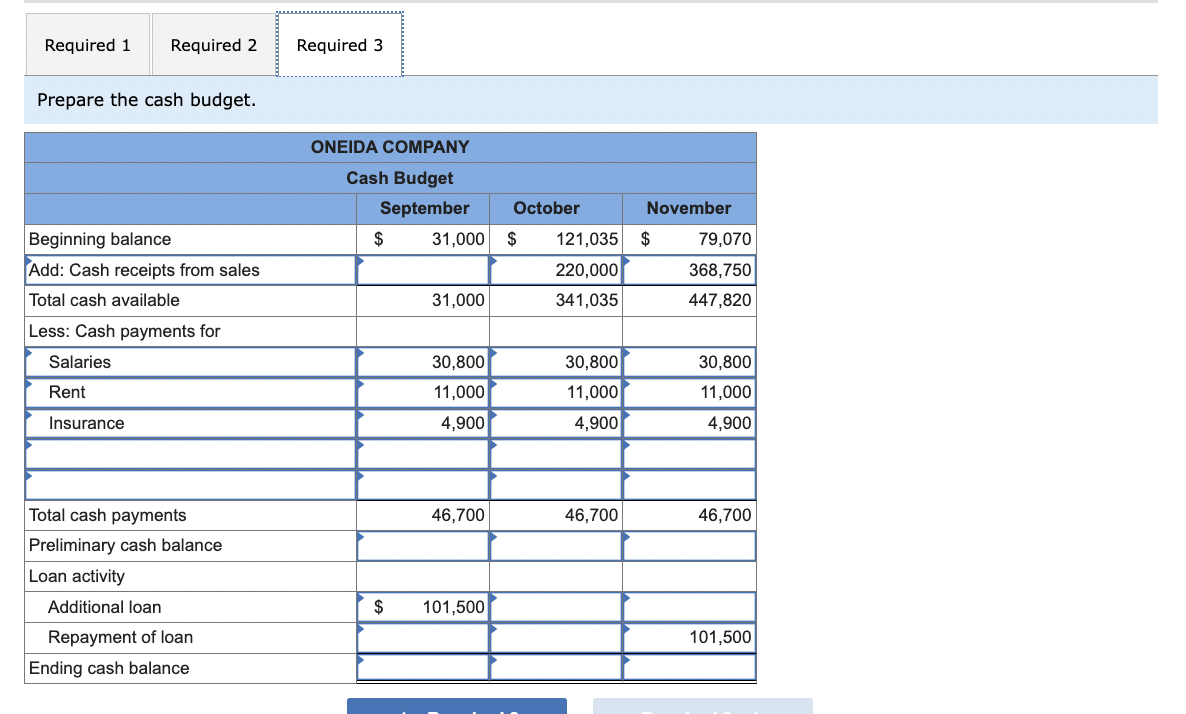Open the empty row dropdown above Total cash payments

[191, 485]
